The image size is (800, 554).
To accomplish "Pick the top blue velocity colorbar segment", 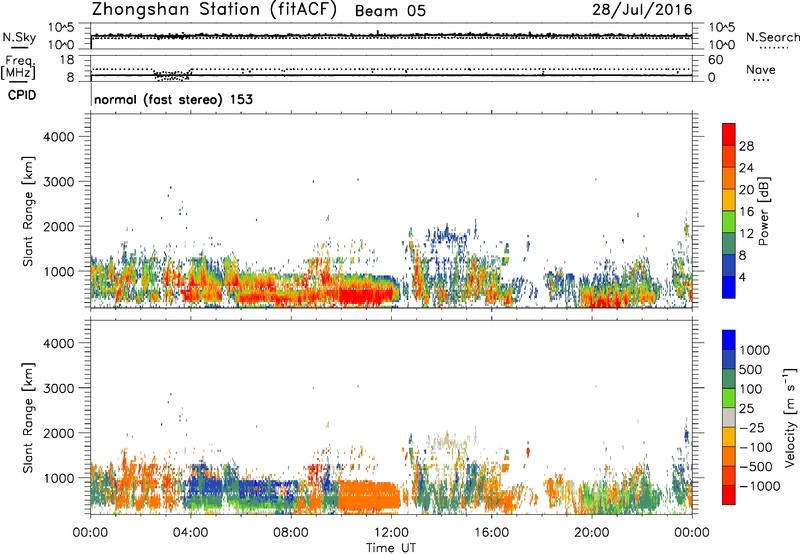I will coord(729,340).
